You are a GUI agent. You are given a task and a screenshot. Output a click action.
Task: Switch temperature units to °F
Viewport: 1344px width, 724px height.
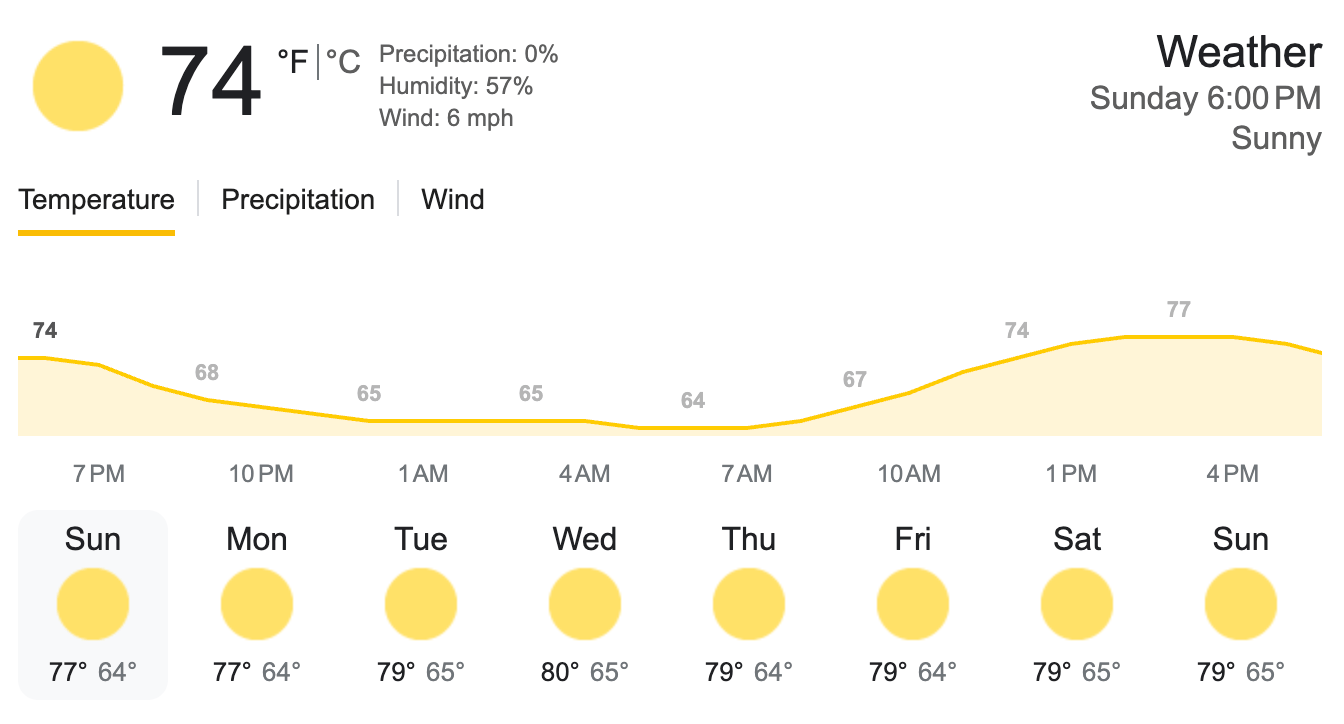[x=293, y=62]
